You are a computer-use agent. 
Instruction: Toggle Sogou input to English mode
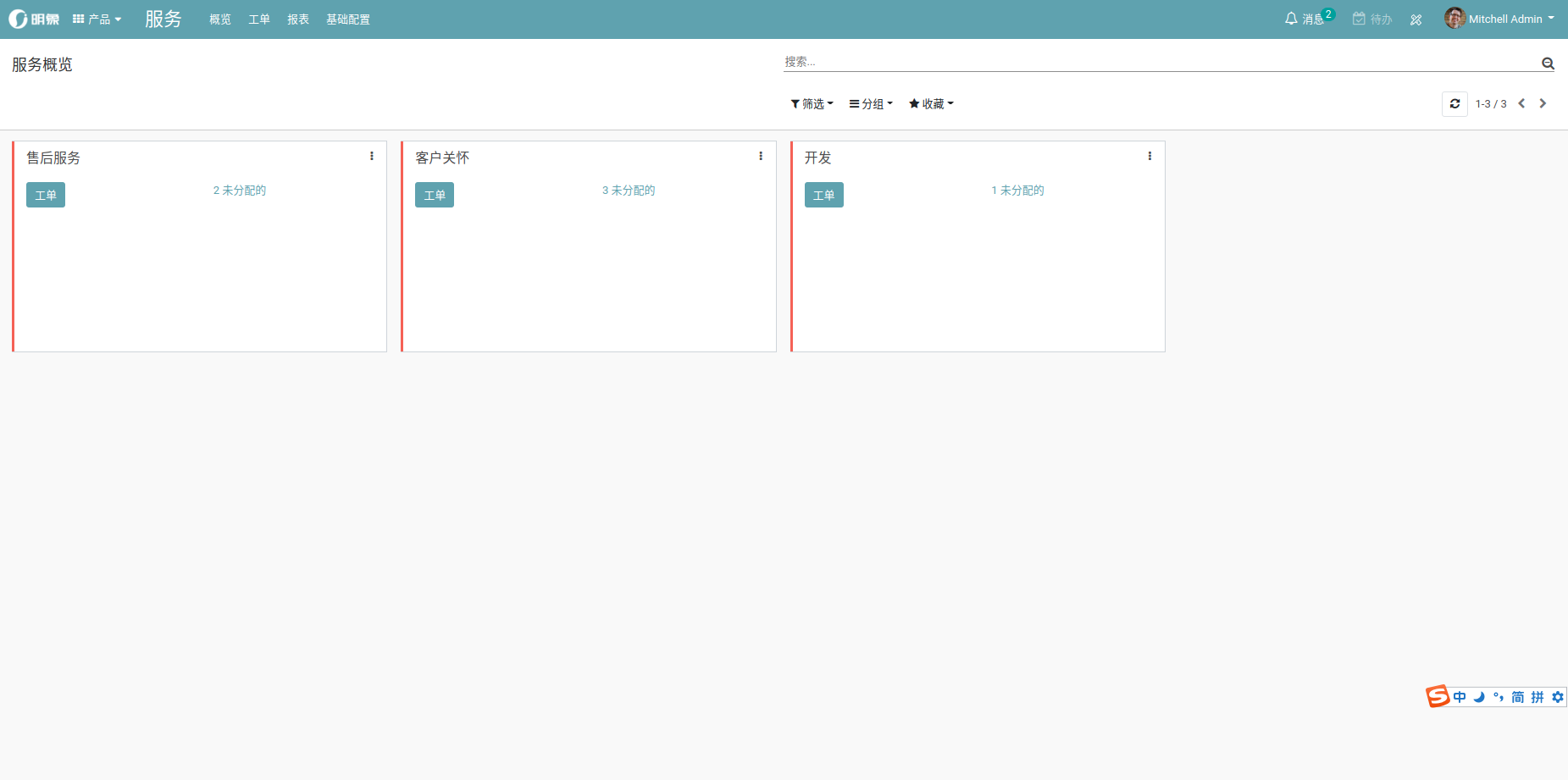click(1460, 696)
